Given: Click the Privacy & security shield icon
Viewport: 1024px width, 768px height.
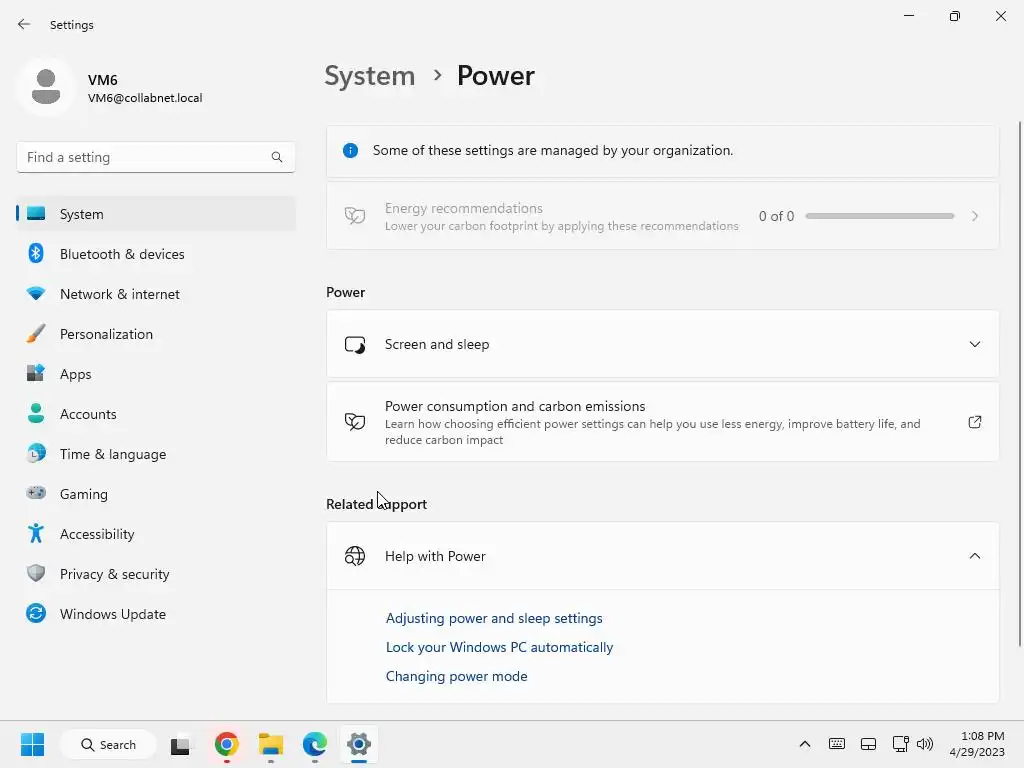Looking at the screenshot, I should click(36, 573).
